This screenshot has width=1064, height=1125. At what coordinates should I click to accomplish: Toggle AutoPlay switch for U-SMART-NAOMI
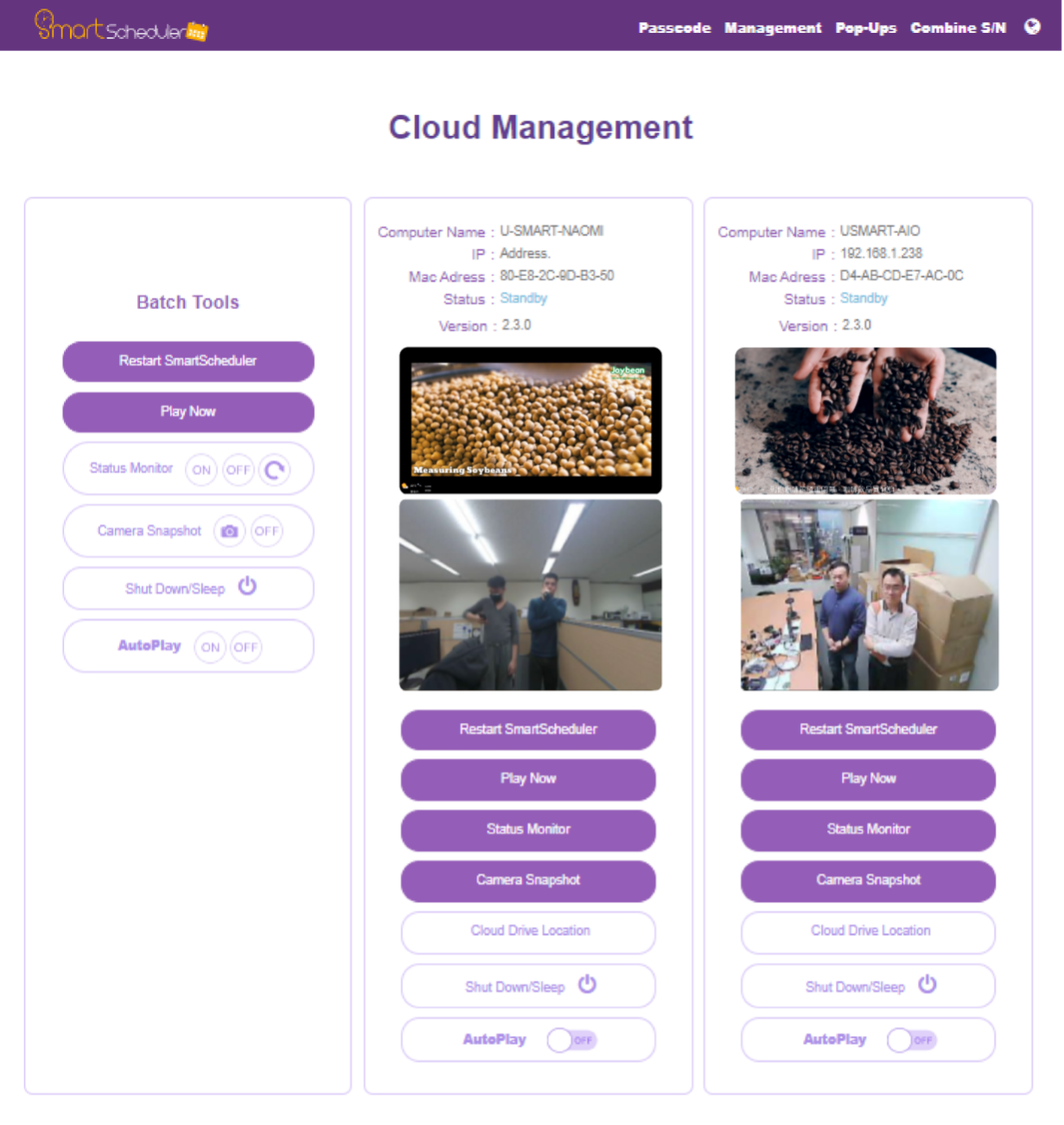571,1039
